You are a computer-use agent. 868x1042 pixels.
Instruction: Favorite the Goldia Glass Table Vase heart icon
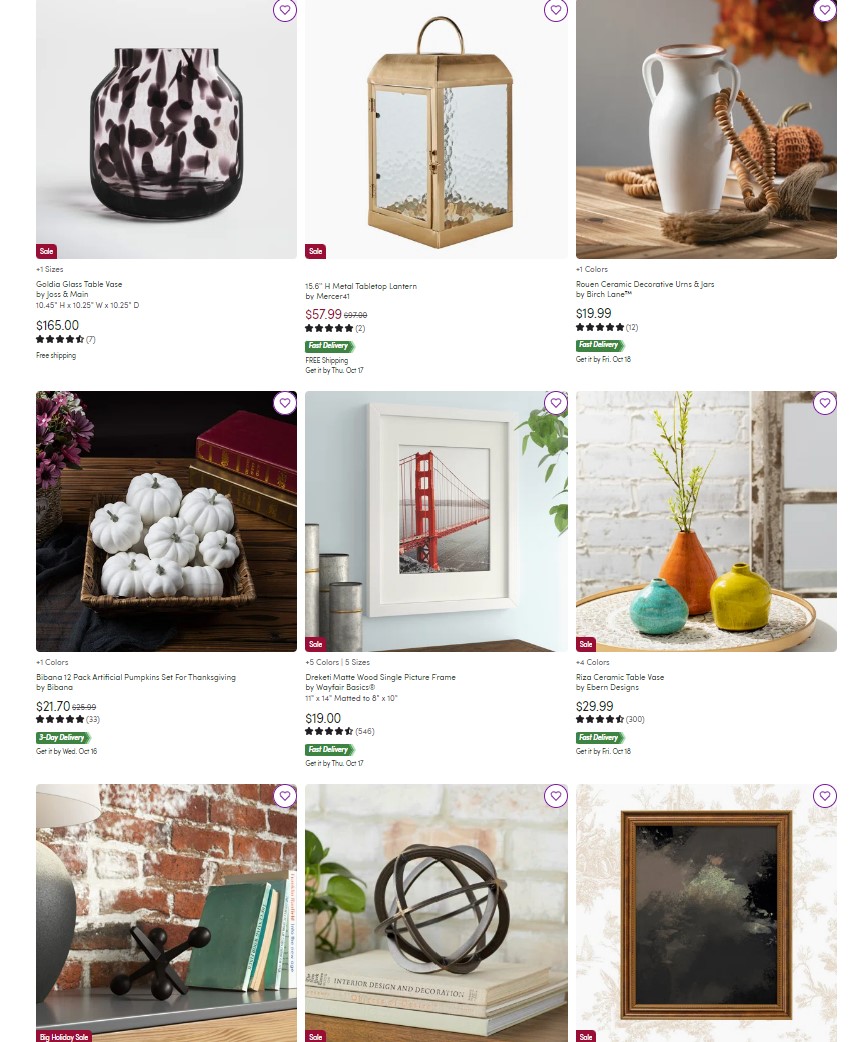(x=284, y=10)
